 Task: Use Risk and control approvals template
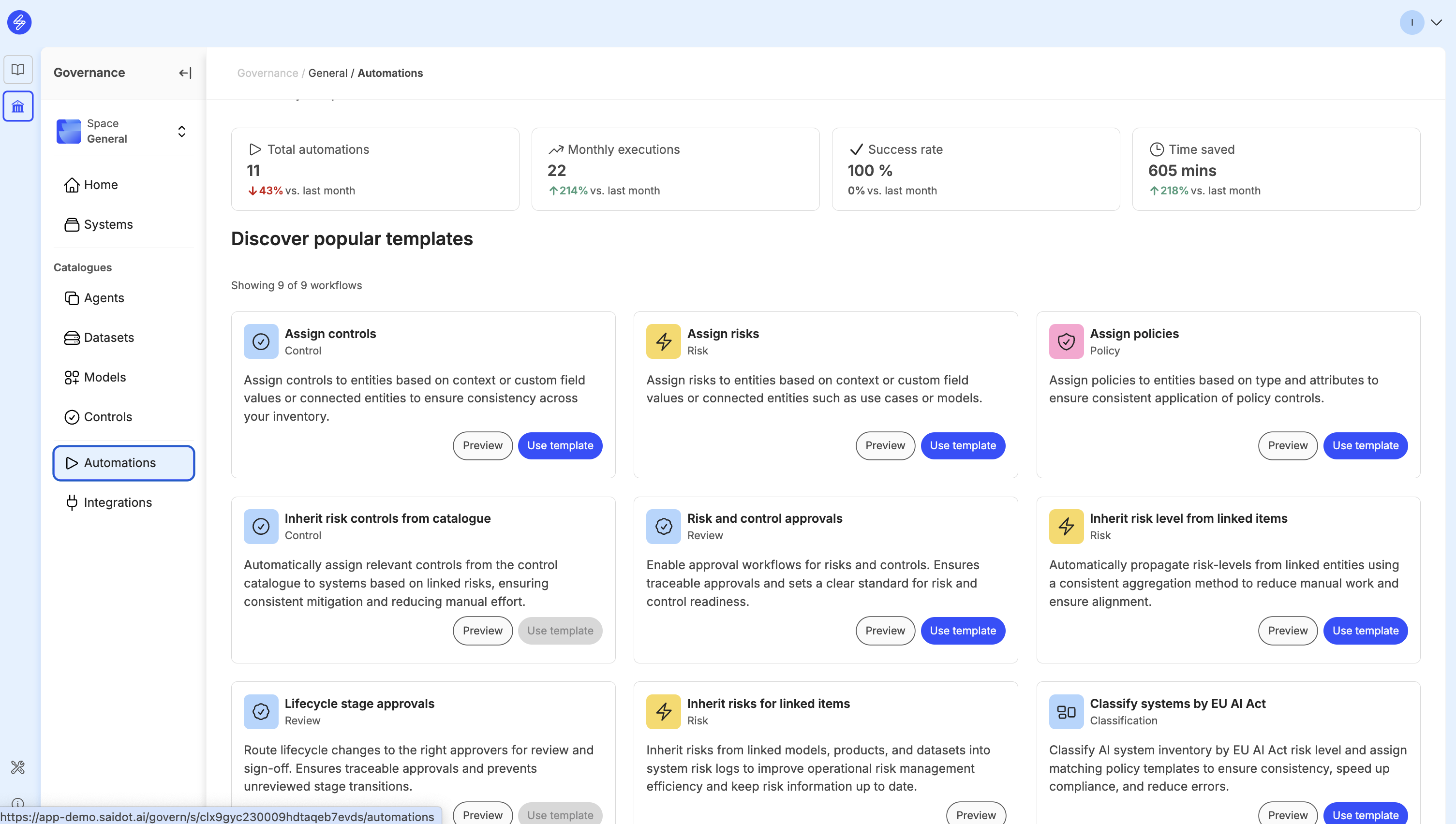tap(963, 631)
